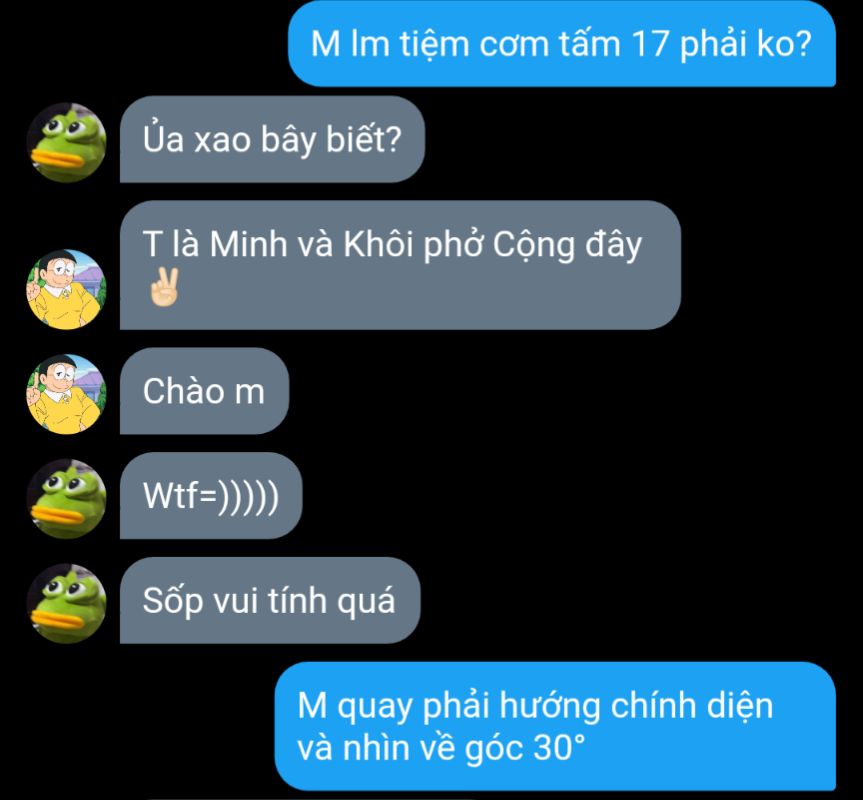Click the word "Sốp" in the gray bubble
863x800 pixels.
(173, 601)
